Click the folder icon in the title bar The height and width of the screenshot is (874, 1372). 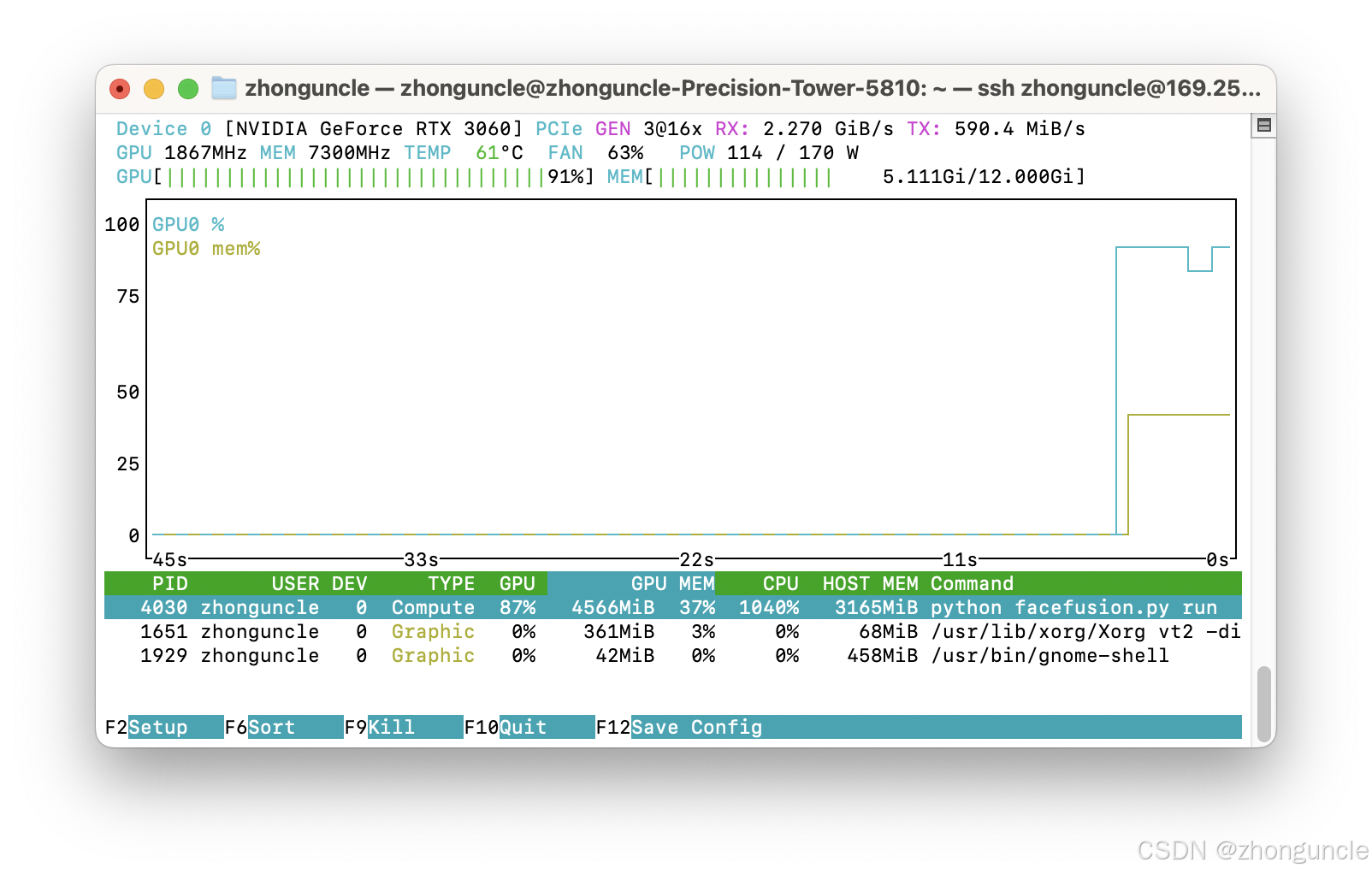(224, 87)
